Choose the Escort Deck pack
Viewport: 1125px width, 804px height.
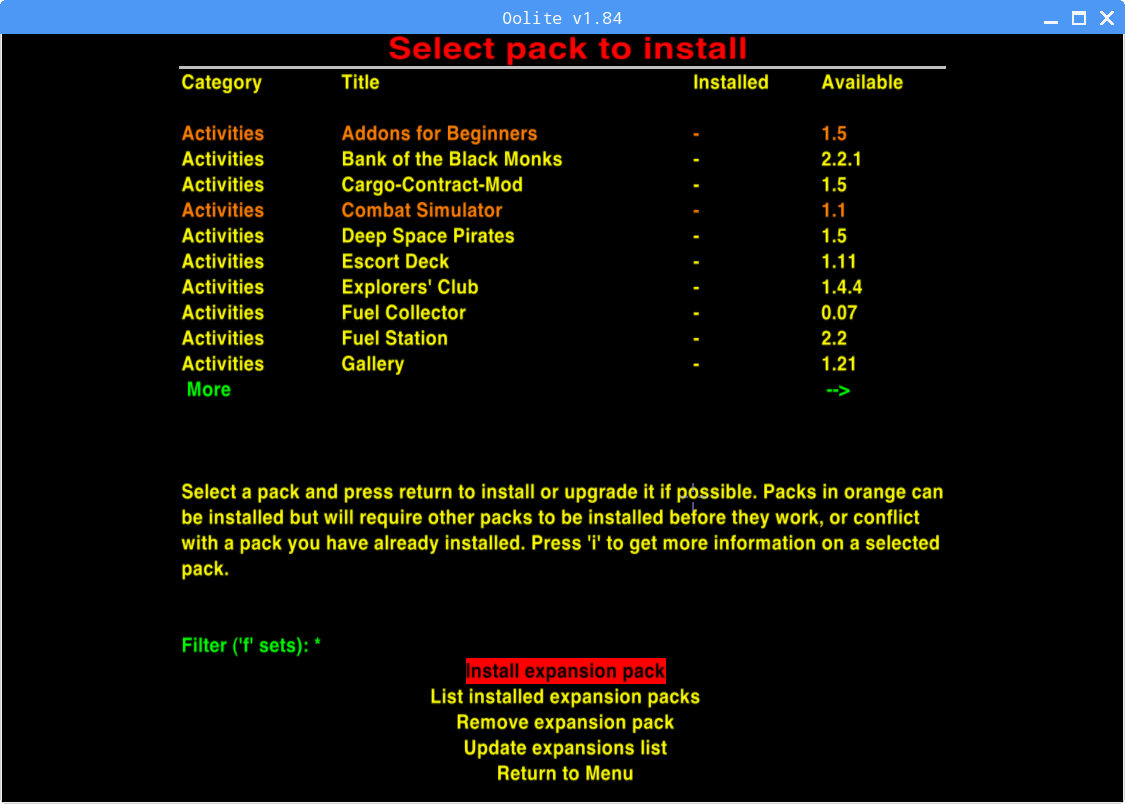point(395,262)
